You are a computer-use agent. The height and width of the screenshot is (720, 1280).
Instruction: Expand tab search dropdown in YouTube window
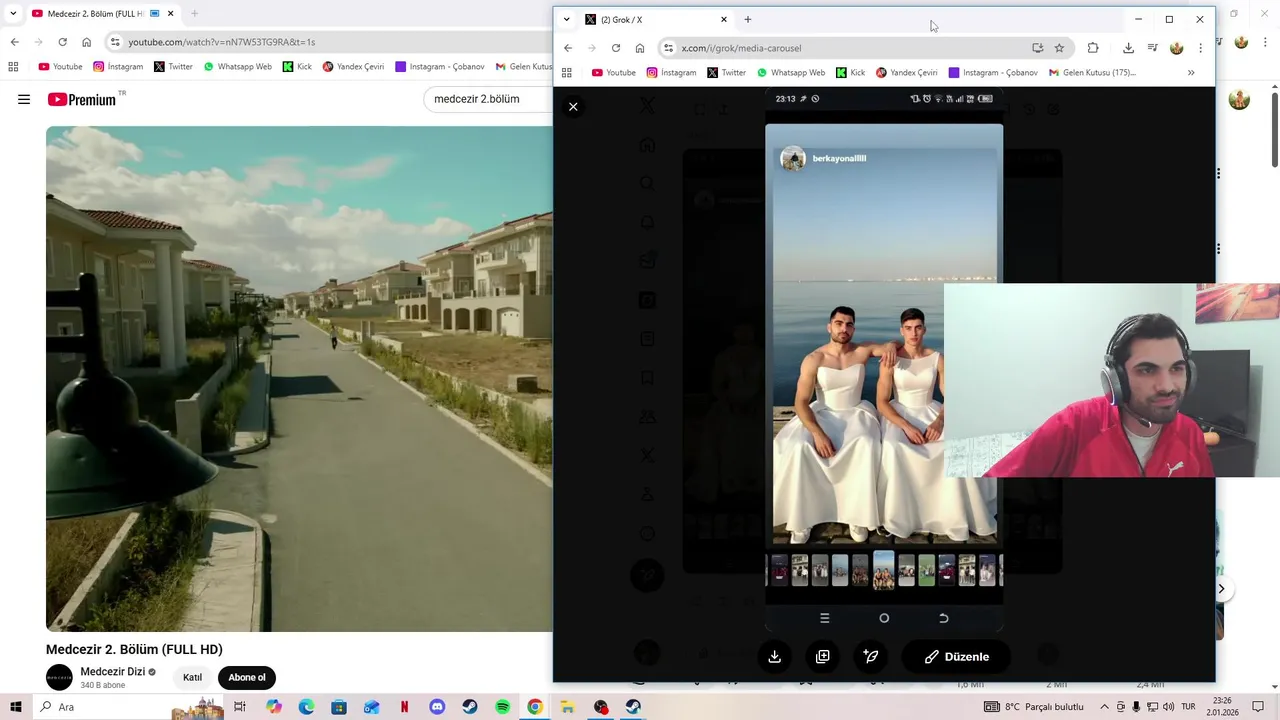point(13,14)
